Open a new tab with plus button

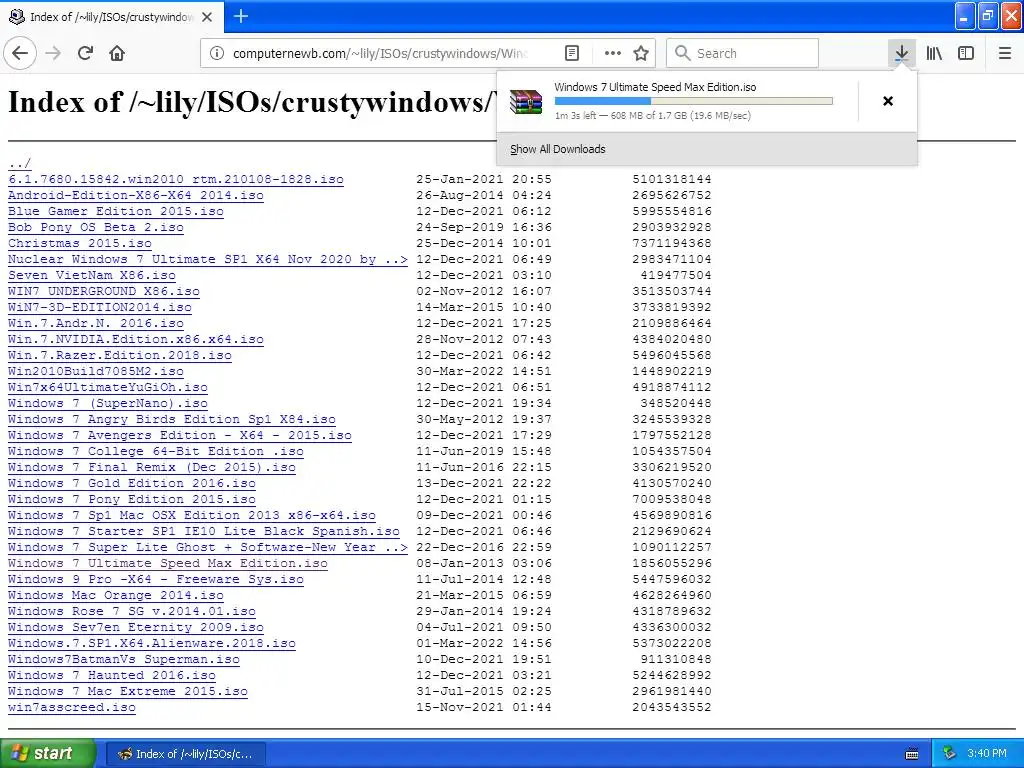[x=241, y=16]
